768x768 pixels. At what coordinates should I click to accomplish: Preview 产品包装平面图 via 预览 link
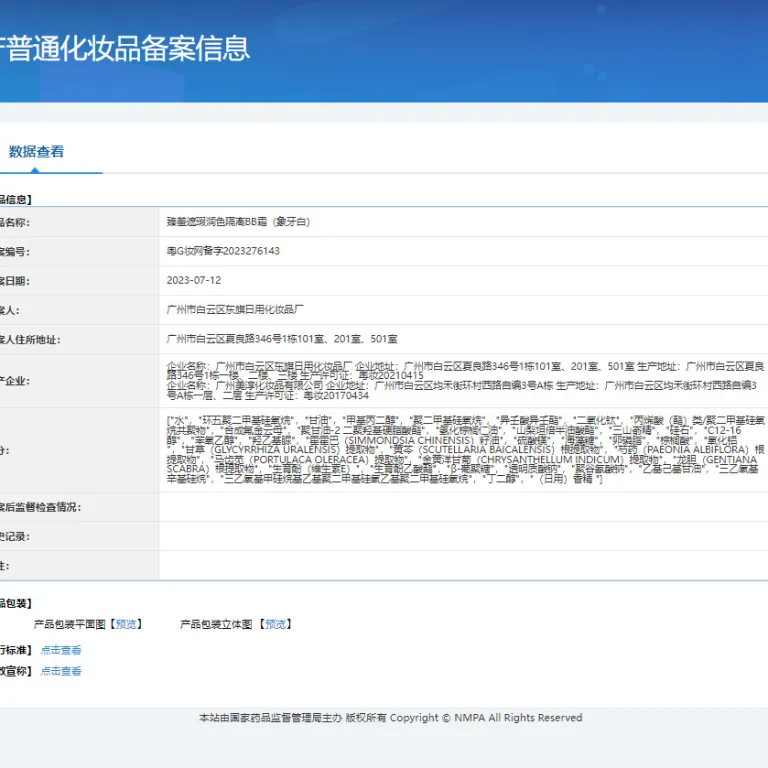[x=126, y=624]
